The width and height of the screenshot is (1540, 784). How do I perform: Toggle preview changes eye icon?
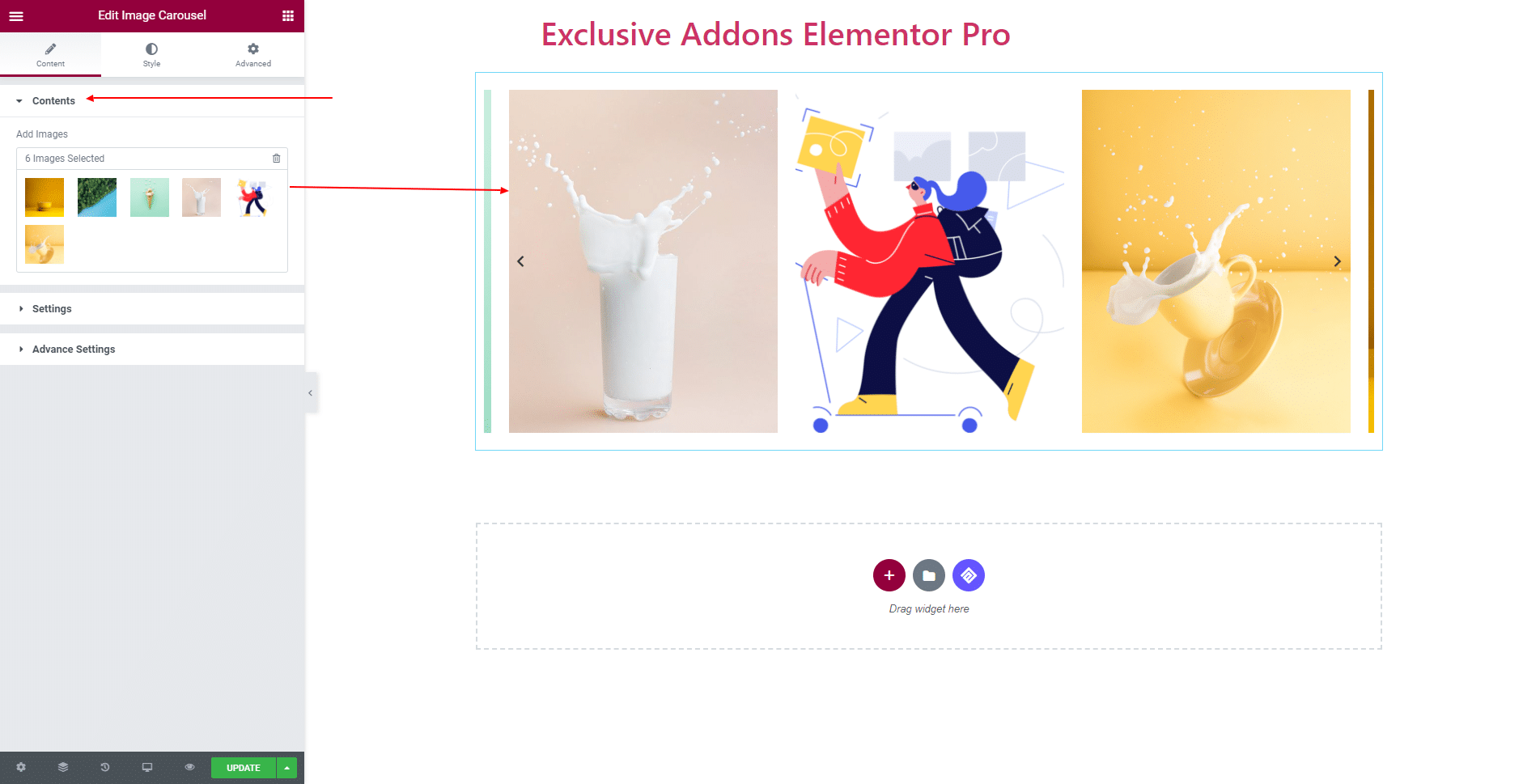coord(189,767)
